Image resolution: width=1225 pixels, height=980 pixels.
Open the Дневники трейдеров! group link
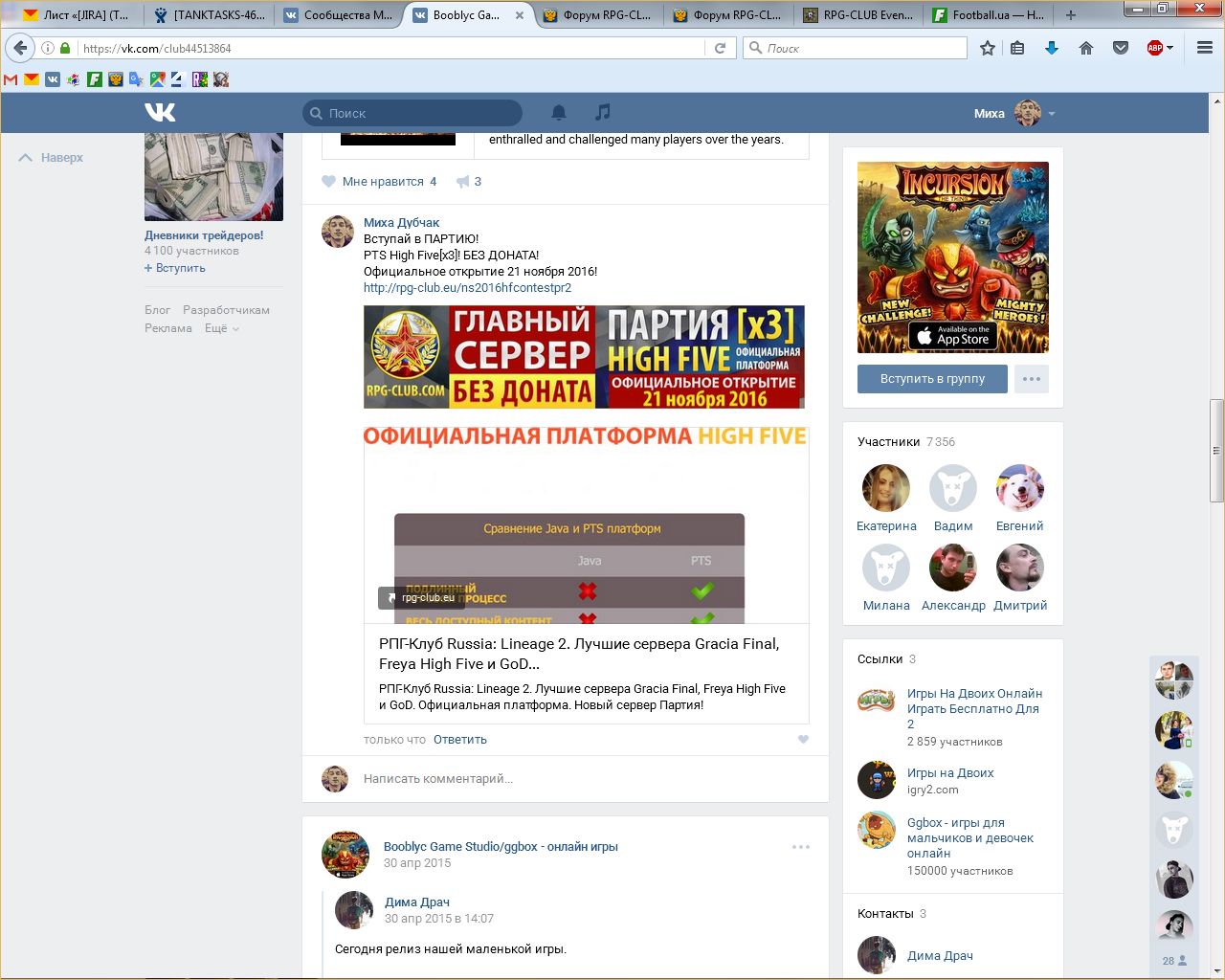click(204, 235)
